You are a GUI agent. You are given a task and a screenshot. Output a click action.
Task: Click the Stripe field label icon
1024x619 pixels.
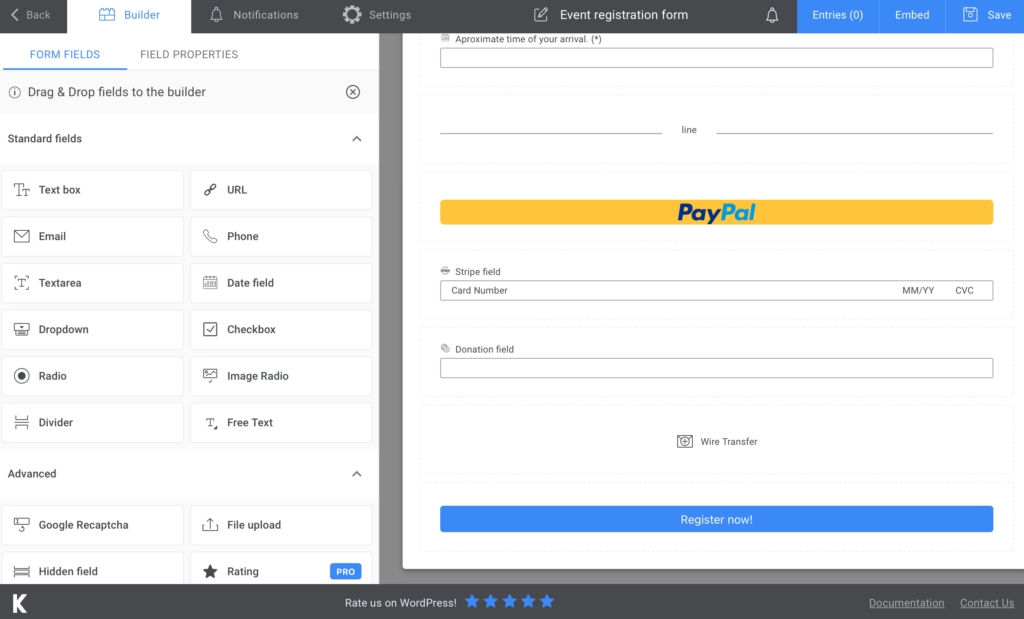coord(445,270)
